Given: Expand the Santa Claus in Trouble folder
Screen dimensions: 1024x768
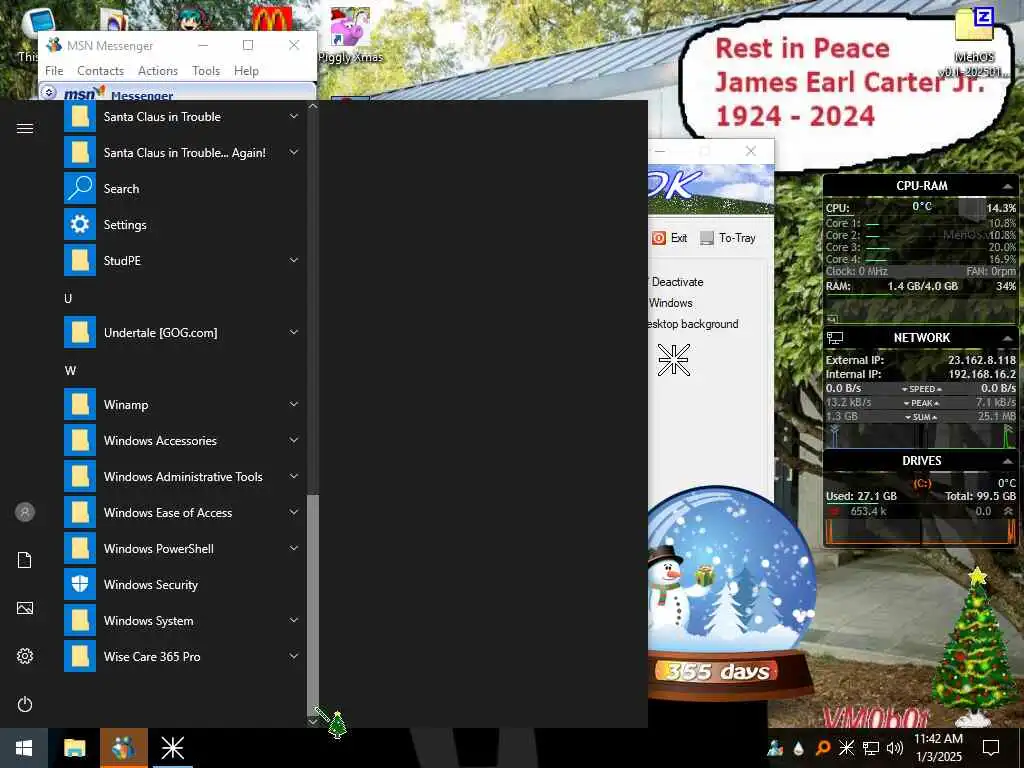Looking at the screenshot, I should (x=294, y=116).
